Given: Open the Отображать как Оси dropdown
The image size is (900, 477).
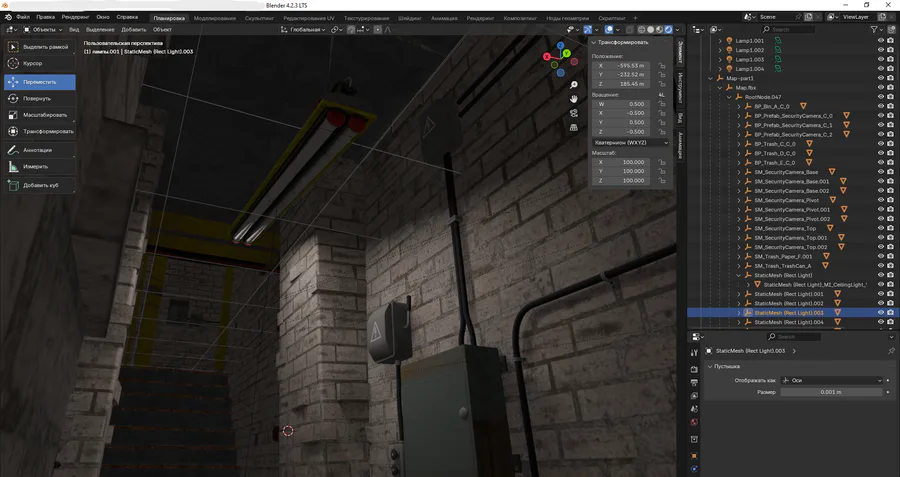Looking at the screenshot, I should click(831, 380).
